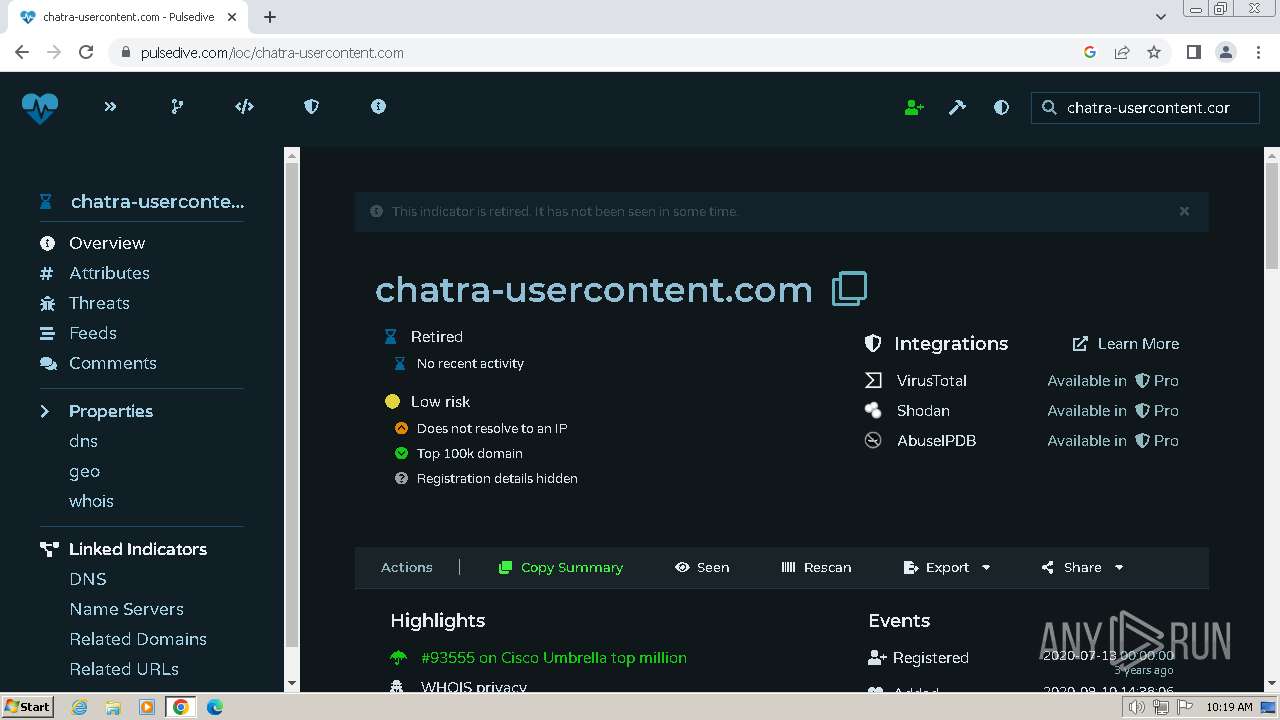Image resolution: width=1280 pixels, height=720 pixels.
Task: Click the Retired hourglass status icon
Action: pos(391,336)
